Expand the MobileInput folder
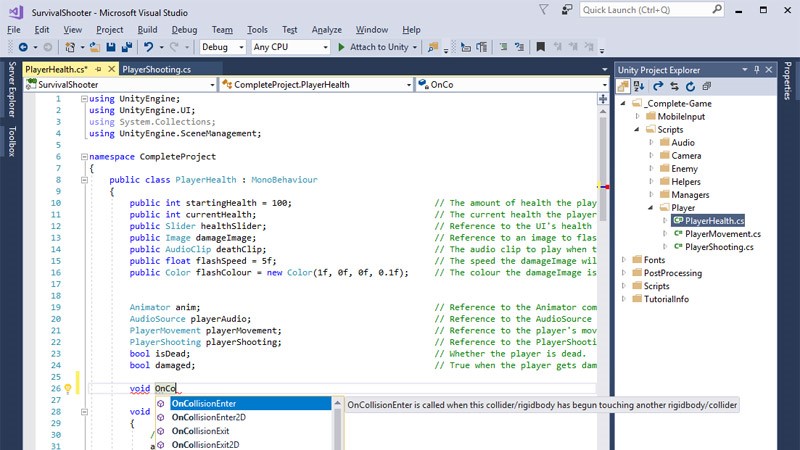 (x=637, y=116)
